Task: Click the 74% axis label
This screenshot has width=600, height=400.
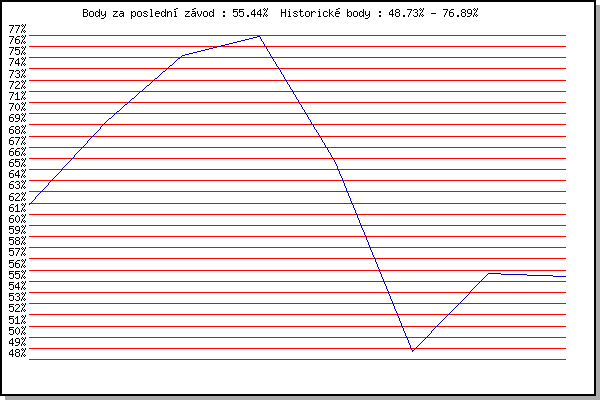Action: click(17, 62)
